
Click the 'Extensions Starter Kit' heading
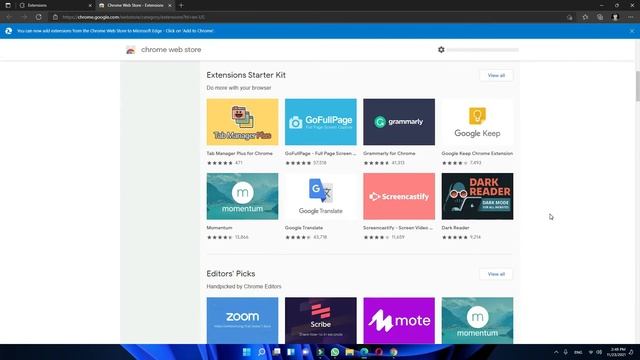tap(246, 75)
